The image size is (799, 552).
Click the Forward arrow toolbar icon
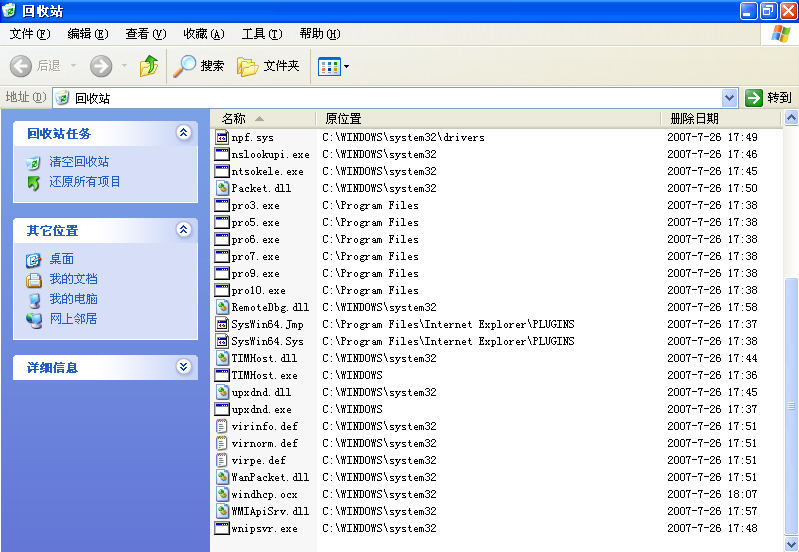click(x=101, y=66)
